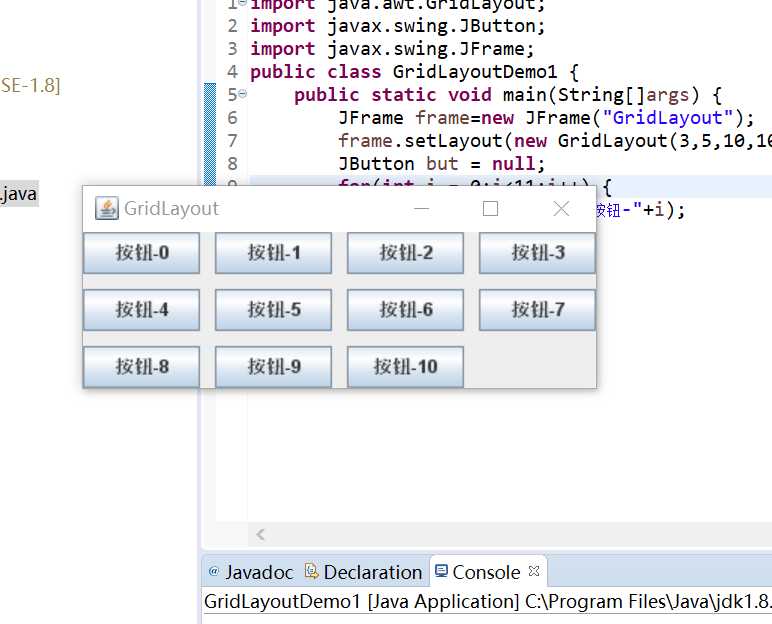Click import javax.swing.JFrame on line 3
The image size is (772, 624).
tap(392, 49)
